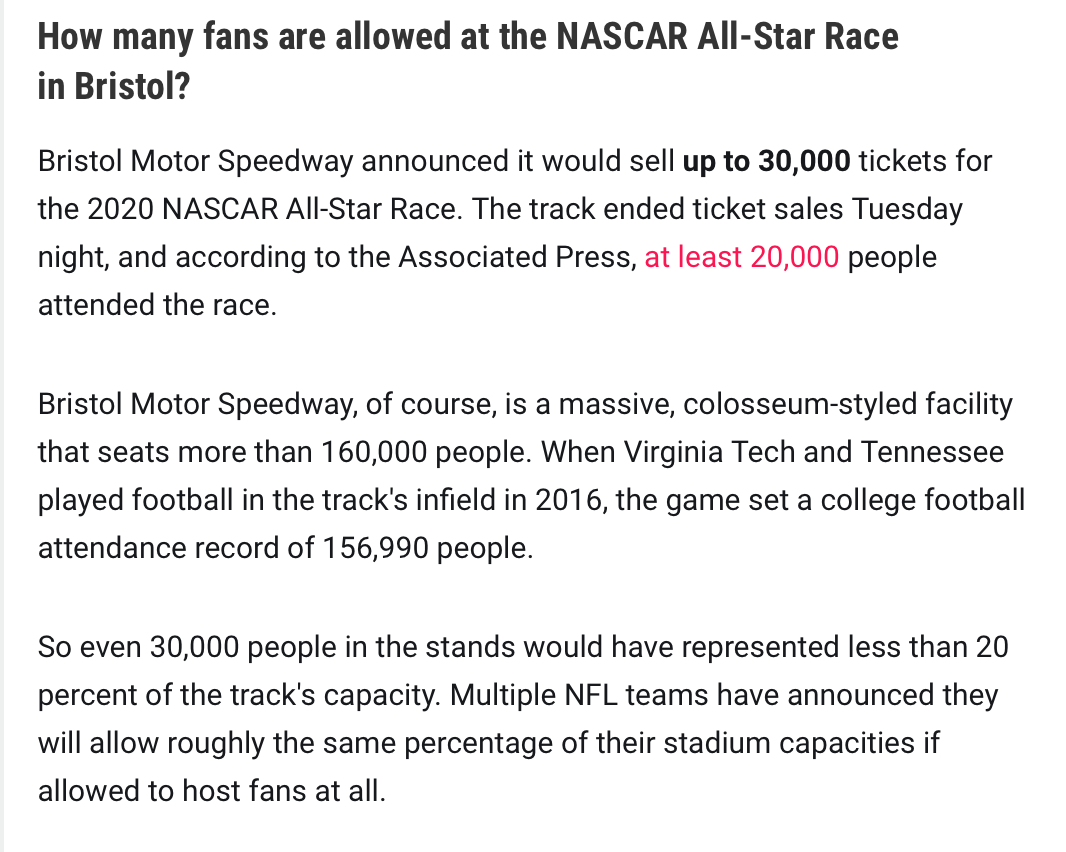This screenshot has height=852, width=1066.
Task: Click the word "Tennessee" in the second paragraph
Action: [931, 453]
